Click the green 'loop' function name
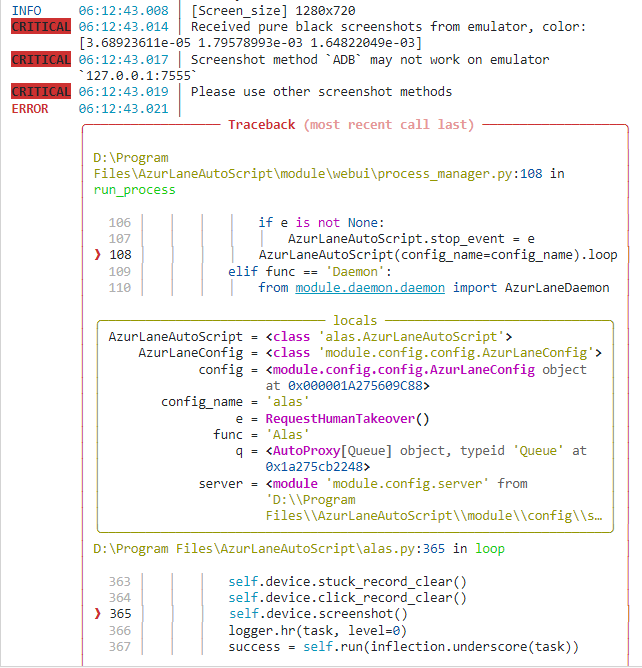The image size is (642, 668). pos(490,549)
